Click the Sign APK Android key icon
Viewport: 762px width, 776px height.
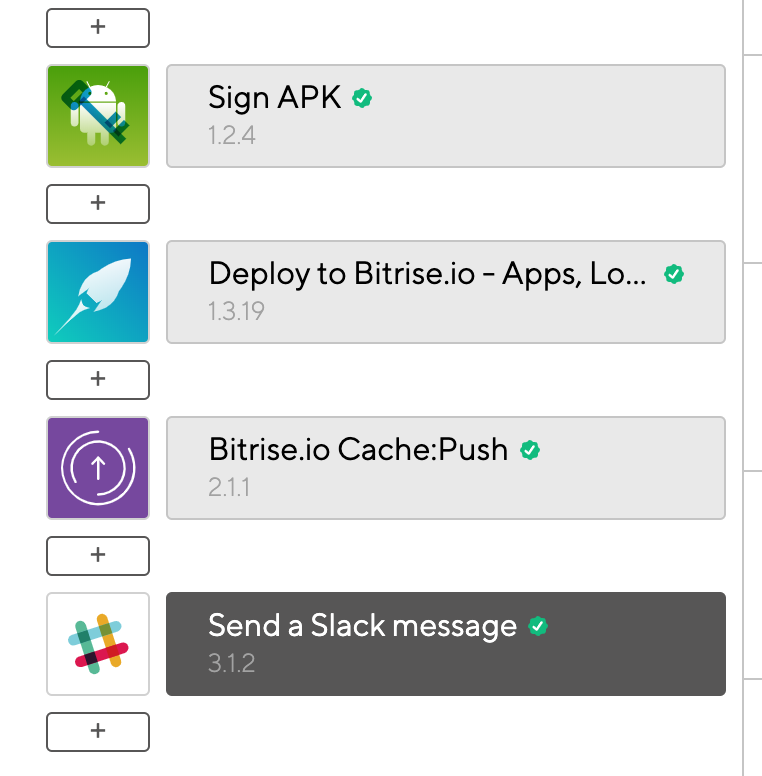[x=98, y=116]
